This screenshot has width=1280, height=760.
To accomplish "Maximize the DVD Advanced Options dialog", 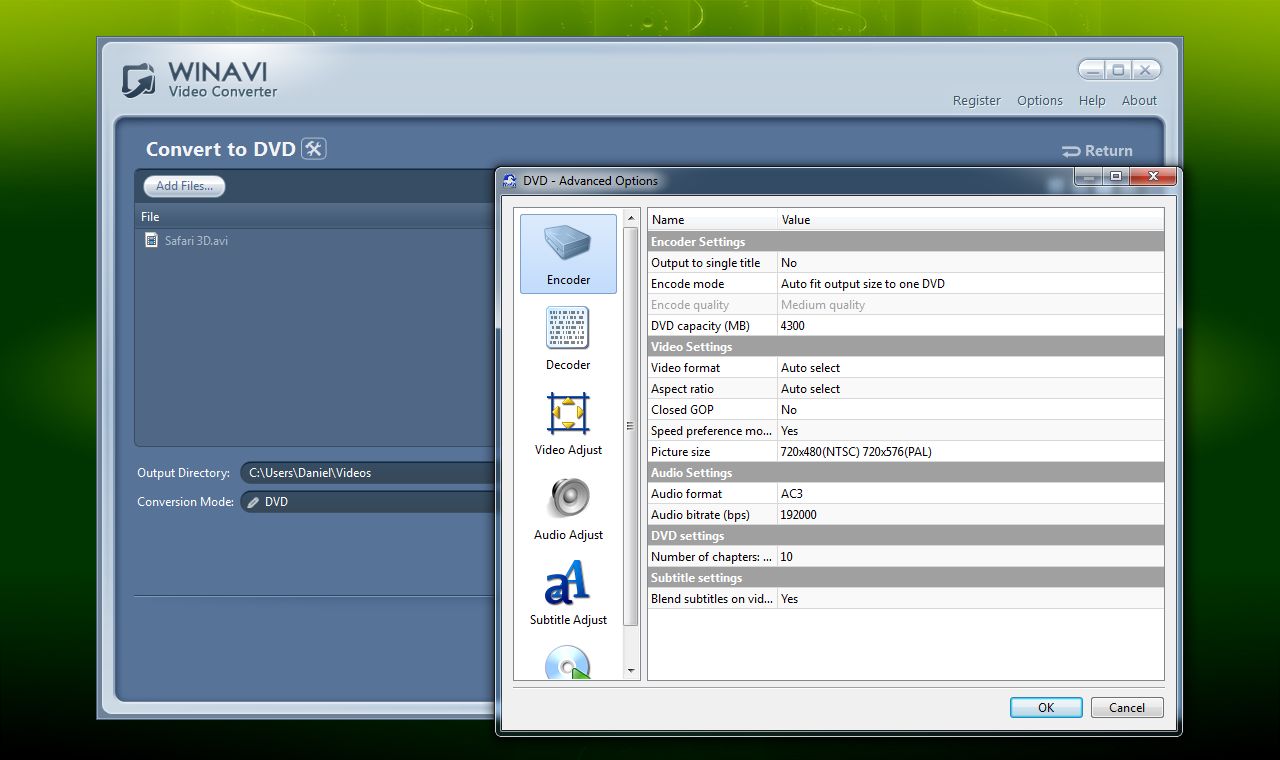I will pyautogui.click(x=1116, y=177).
